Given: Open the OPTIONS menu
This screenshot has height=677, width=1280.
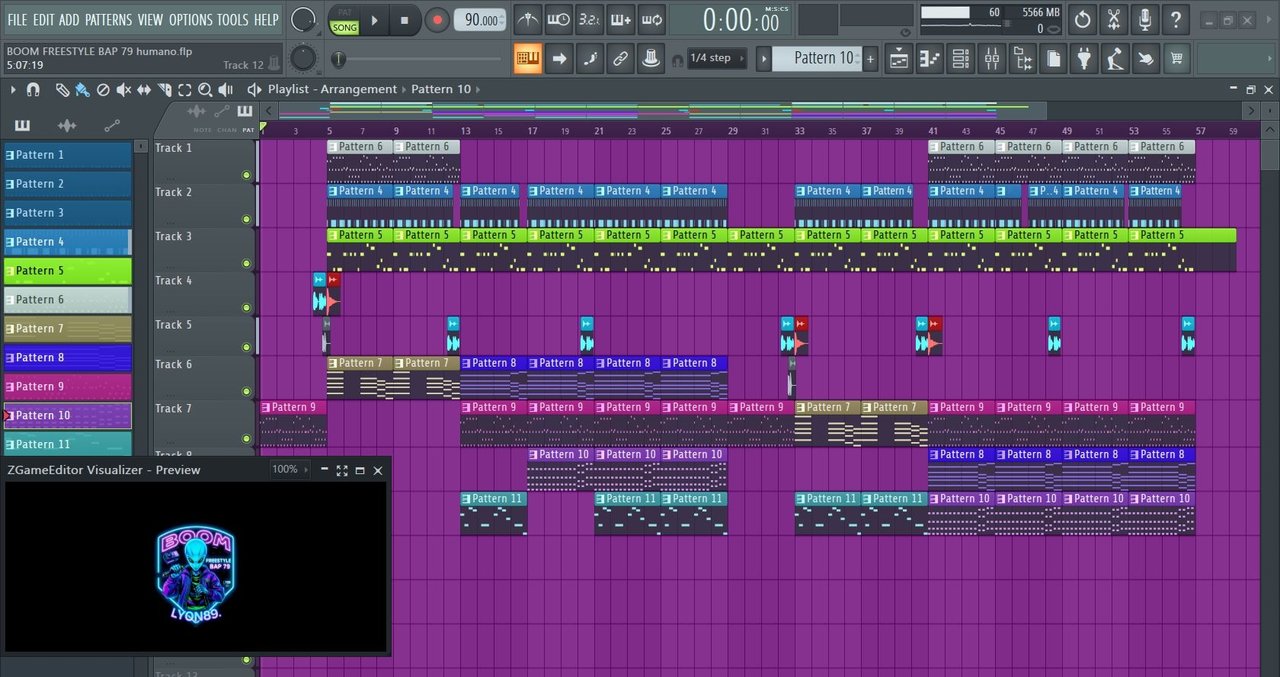Looking at the screenshot, I should [x=190, y=20].
